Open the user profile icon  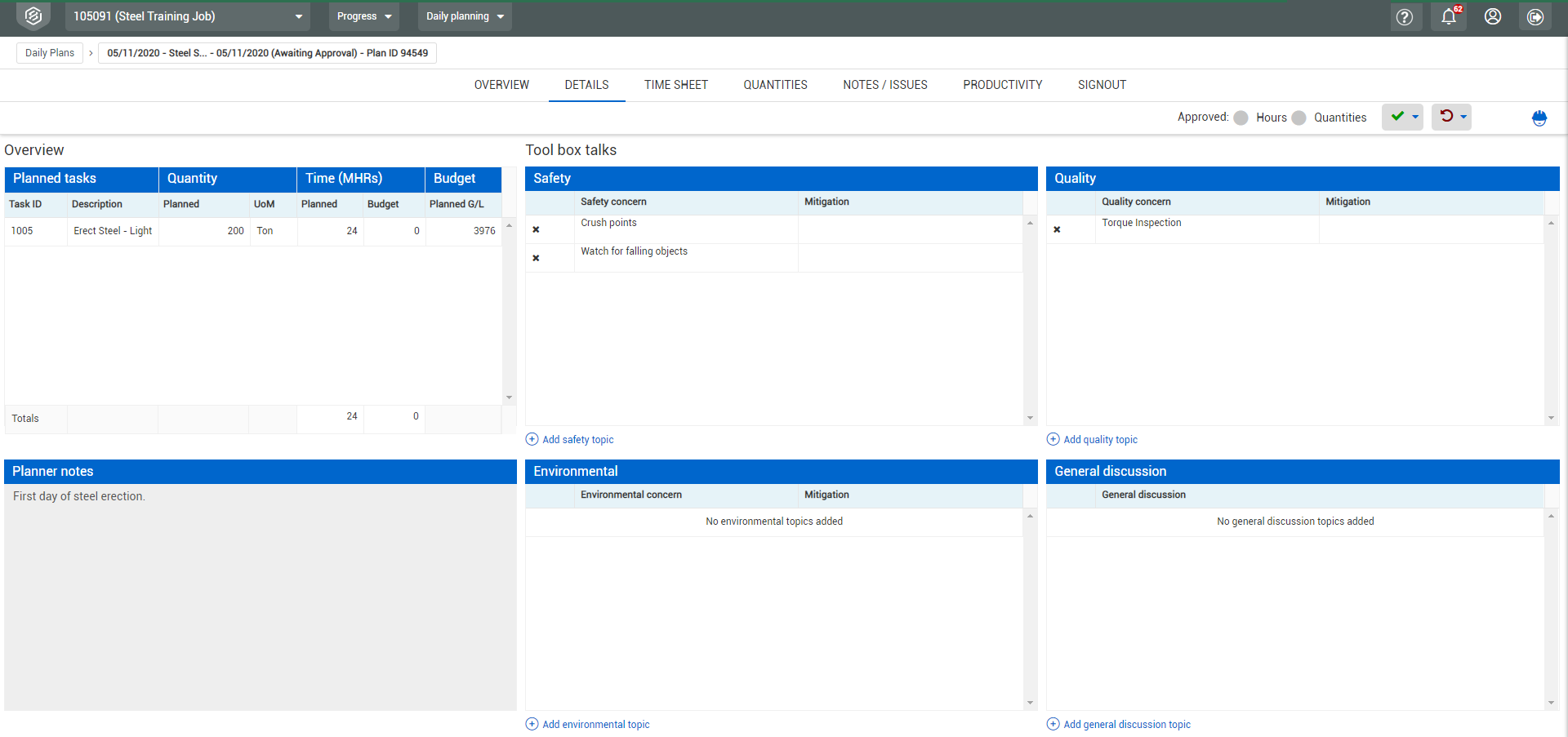1492,17
